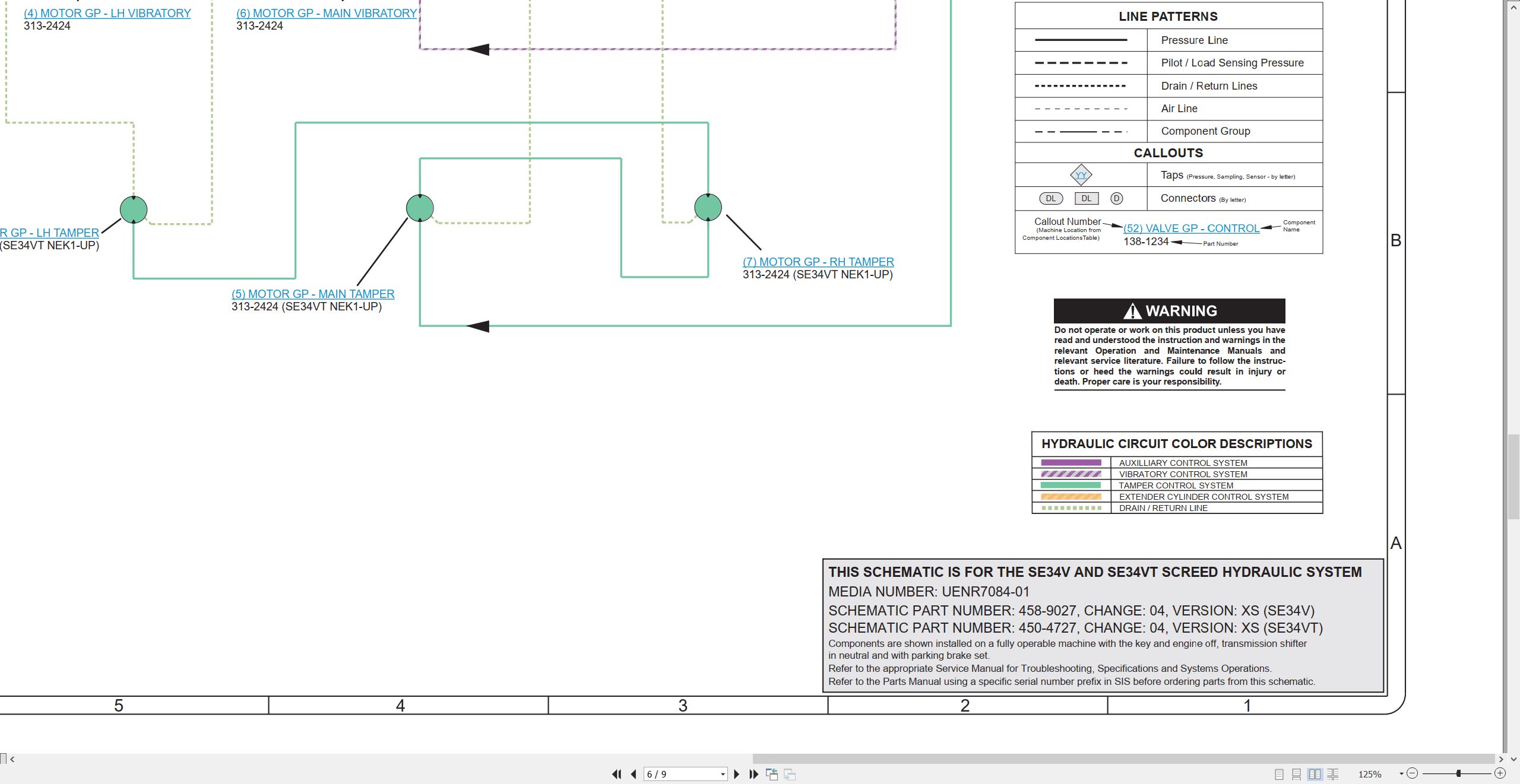Click the vertical scrollbar thumb
The height and width of the screenshot is (784, 1520).
(1513, 477)
